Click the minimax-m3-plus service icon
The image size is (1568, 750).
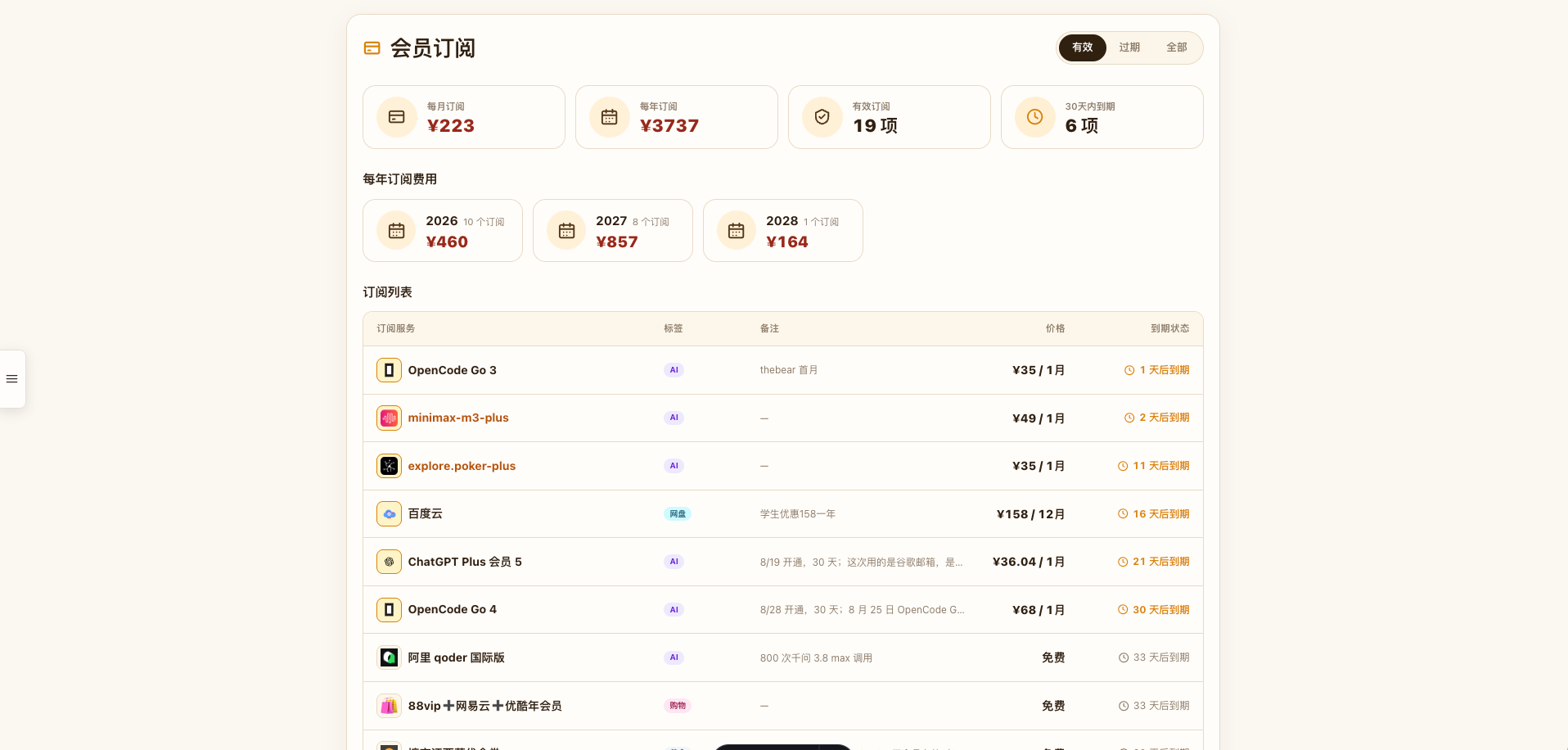[390, 418]
